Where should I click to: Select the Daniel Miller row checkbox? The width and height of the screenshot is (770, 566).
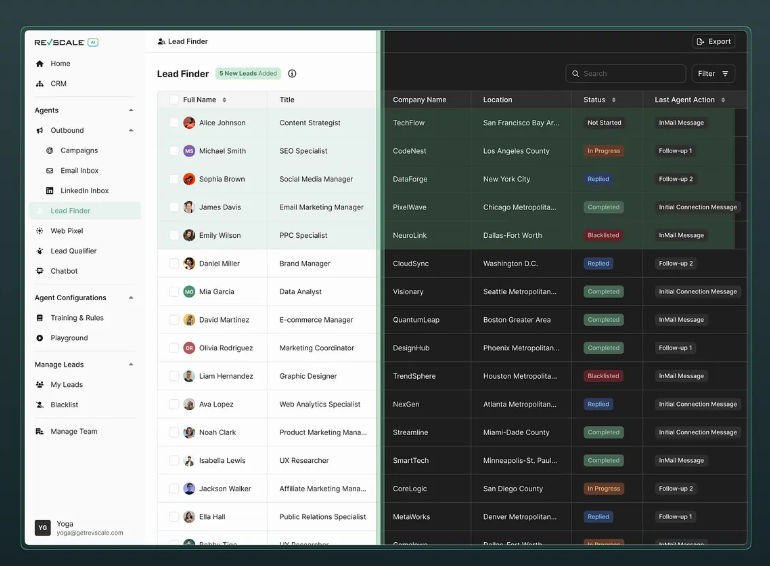(173, 264)
